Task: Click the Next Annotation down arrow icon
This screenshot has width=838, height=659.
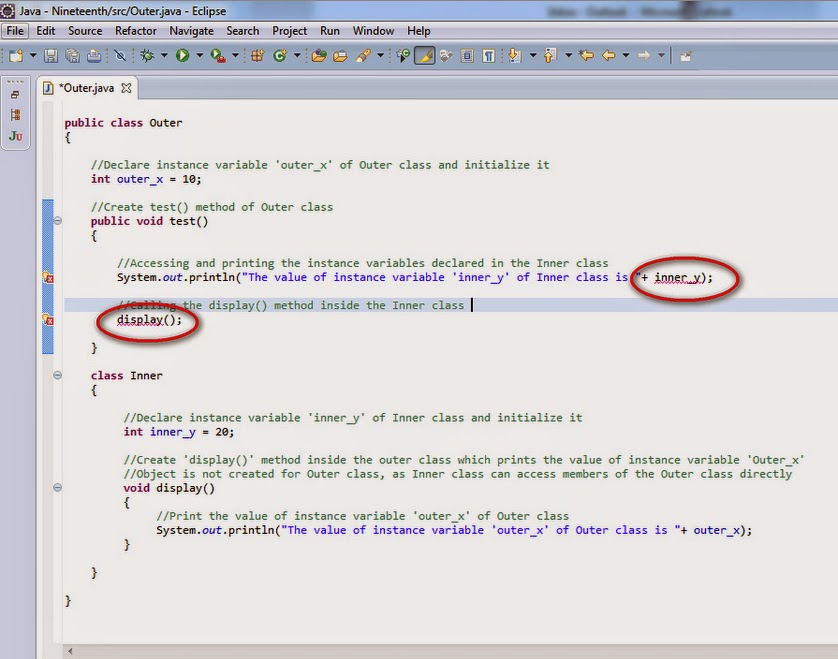Action: (514, 56)
